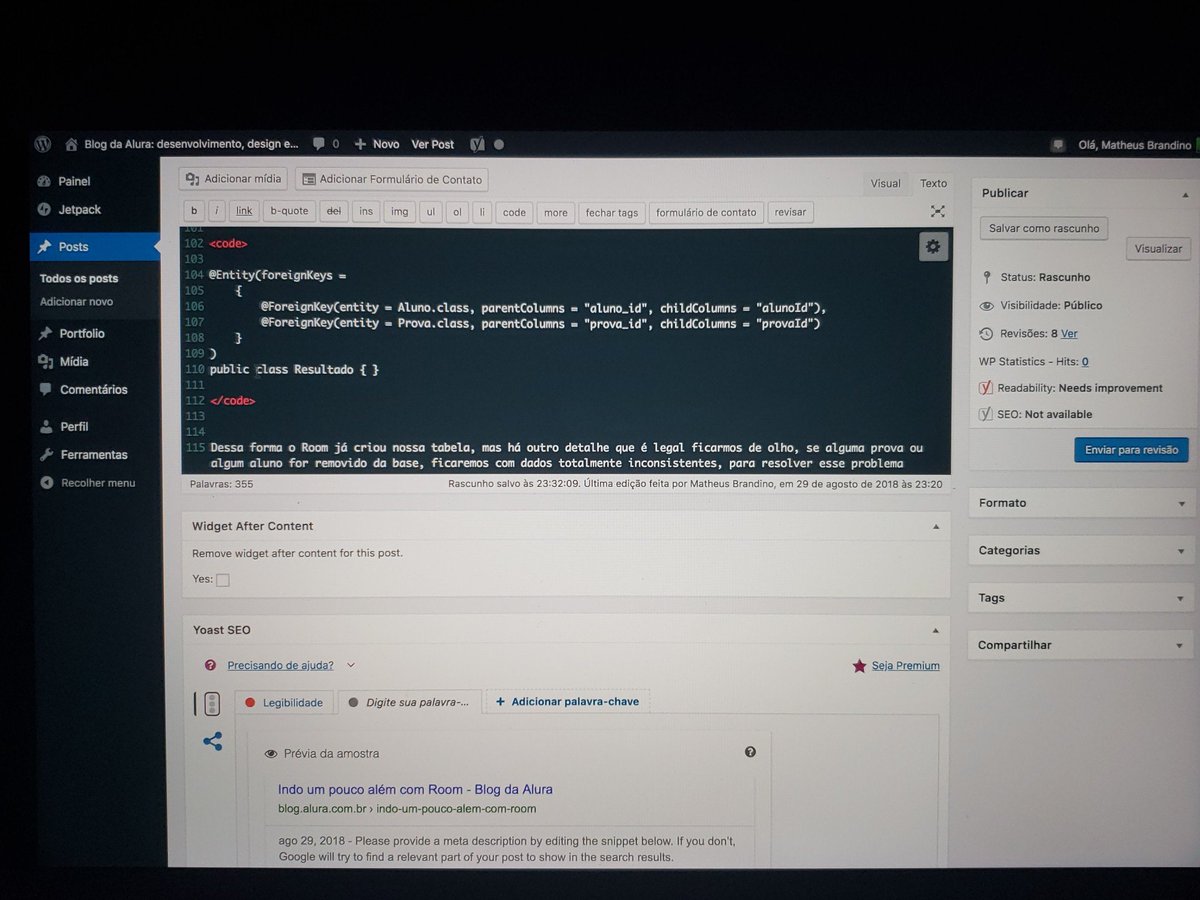Viewport: 1200px width, 900px height.
Task: Check the Yes remove widget checkbox
Action: click(x=222, y=579)
